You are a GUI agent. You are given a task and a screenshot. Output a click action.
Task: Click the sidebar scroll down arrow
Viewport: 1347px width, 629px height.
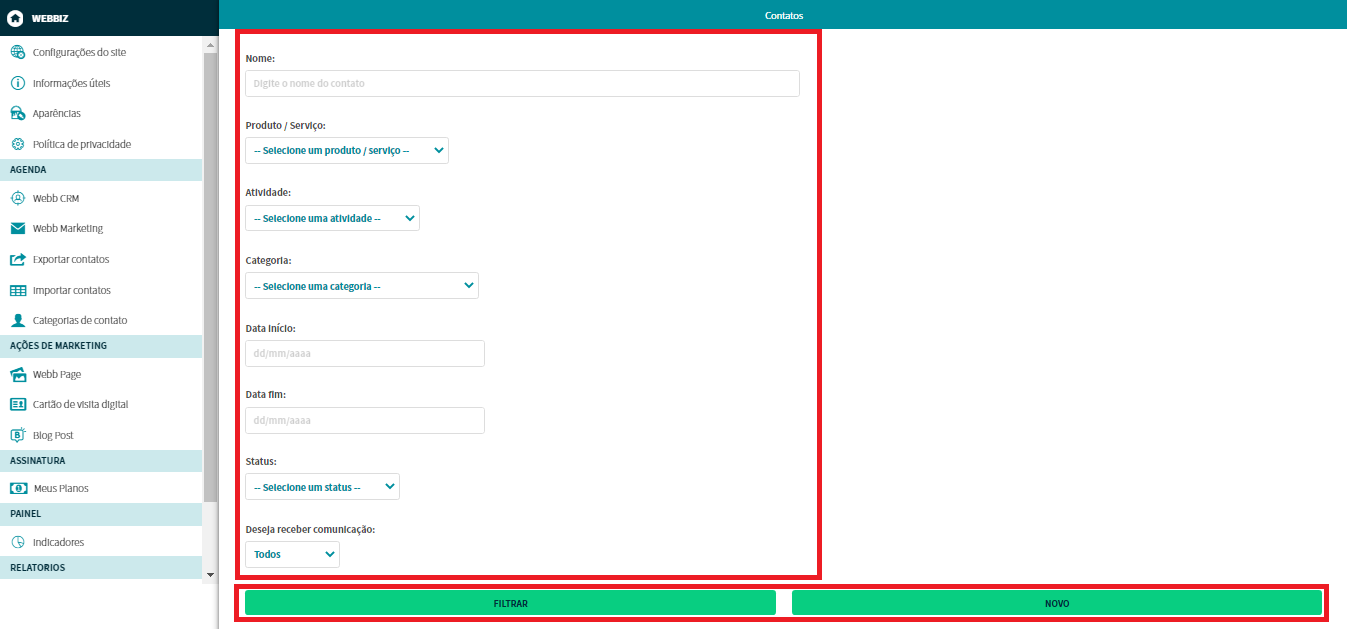(210, 575)
